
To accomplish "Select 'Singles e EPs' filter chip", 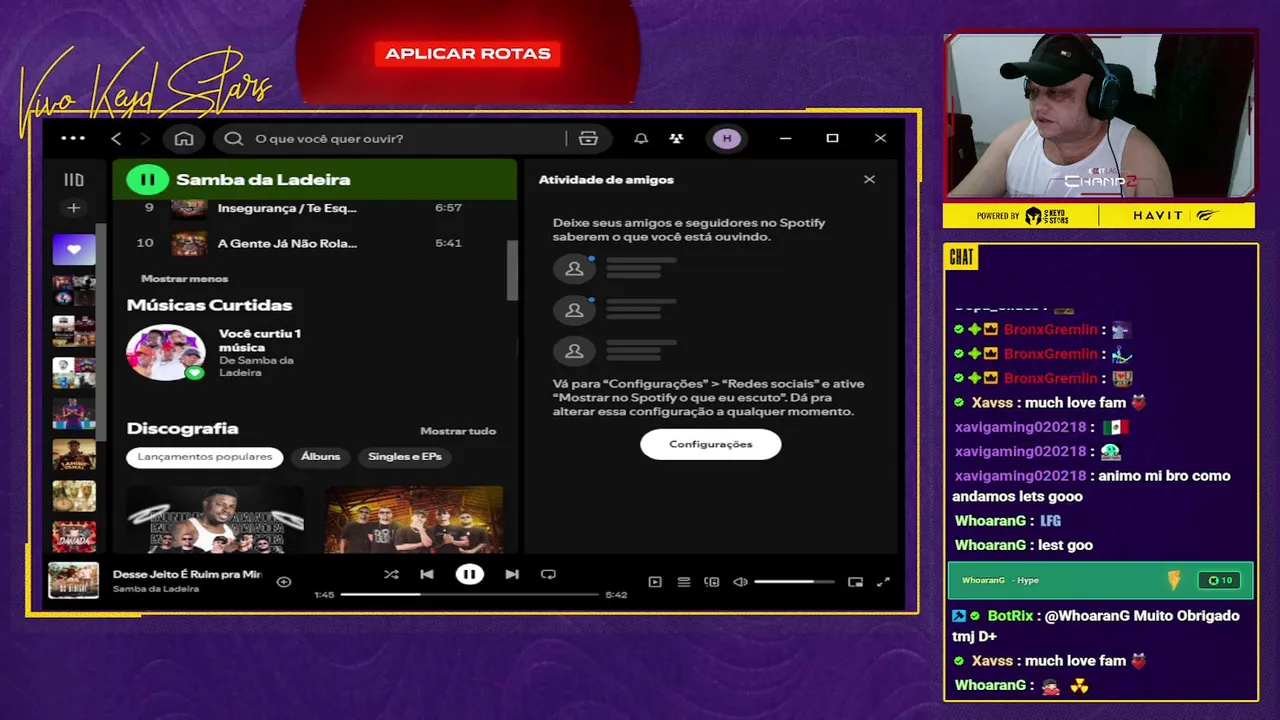I will 405,457.
